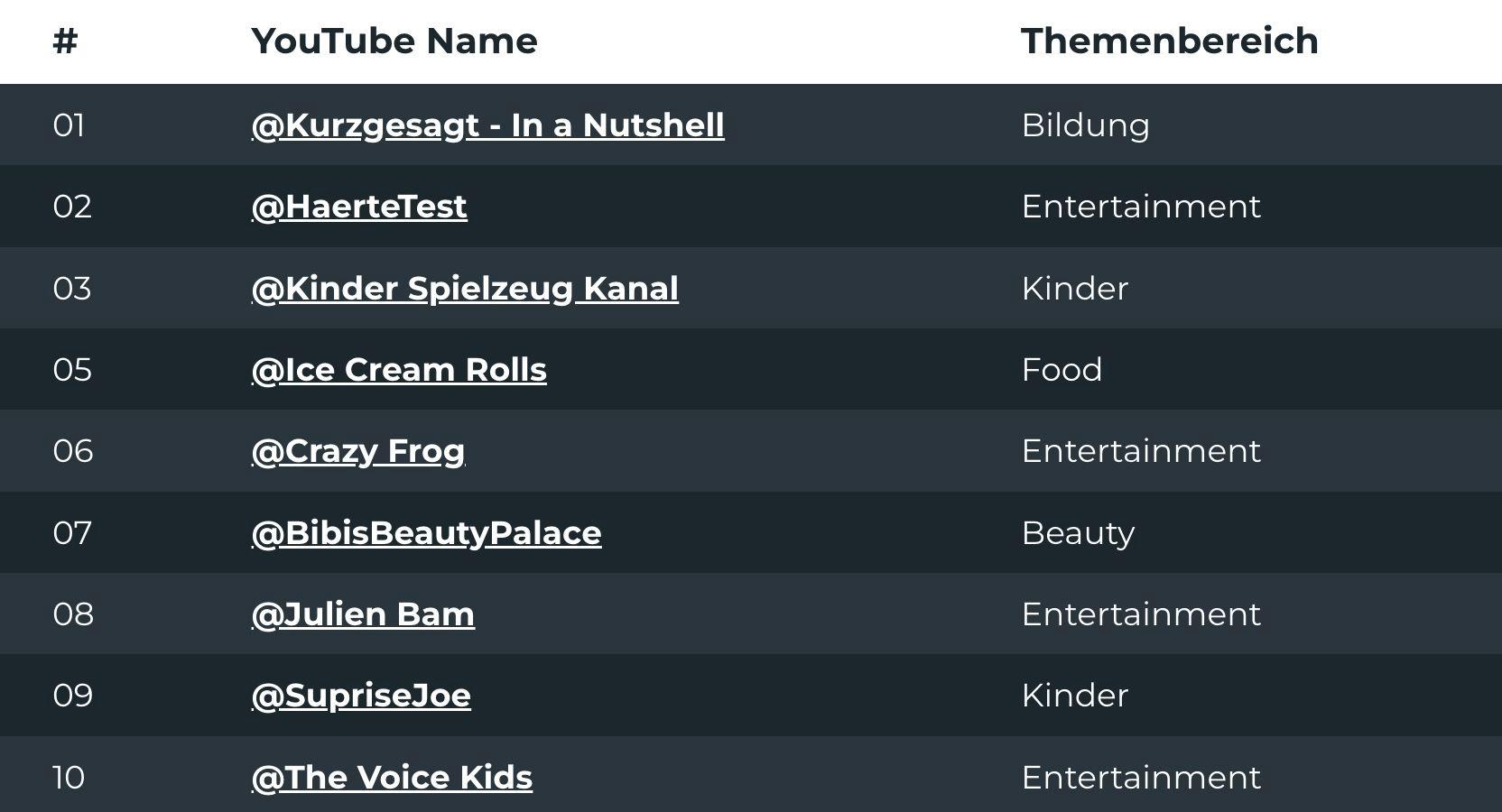This screenshot has height=812, width=1502.
Task: Open the @BibisBeautyPalace link
Action: (x=426, y=533)
